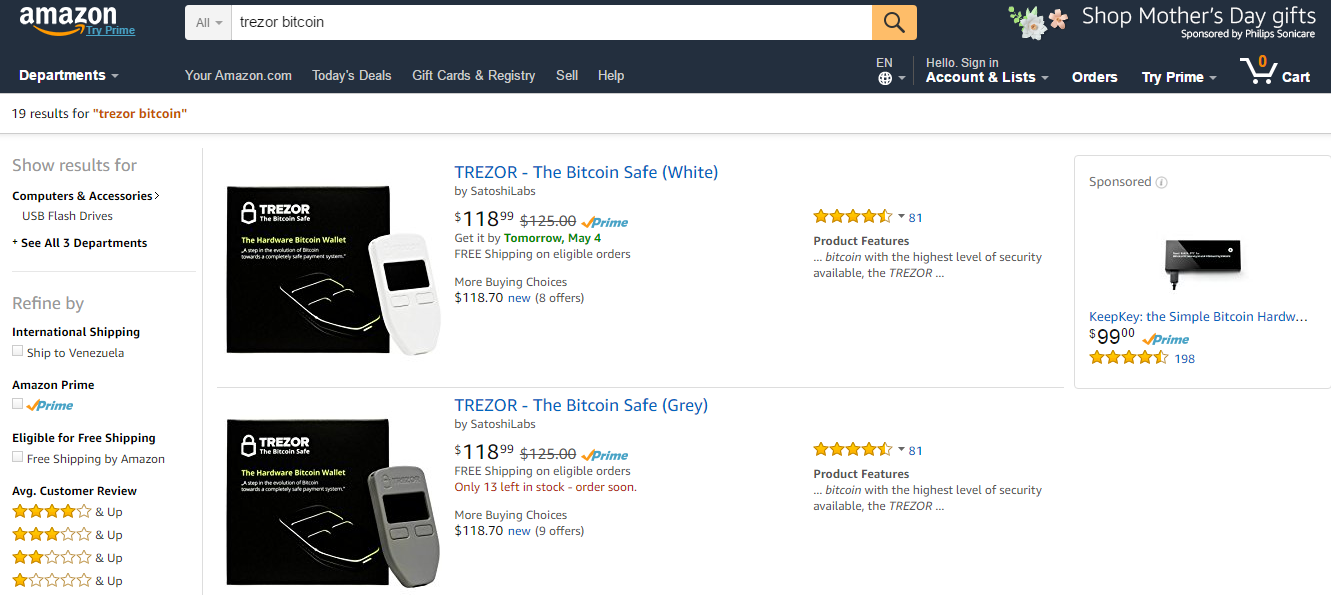Open the rating dropdown arrow for the White TREZOR
The image size is (1331, 595).
tap(901, 216)
